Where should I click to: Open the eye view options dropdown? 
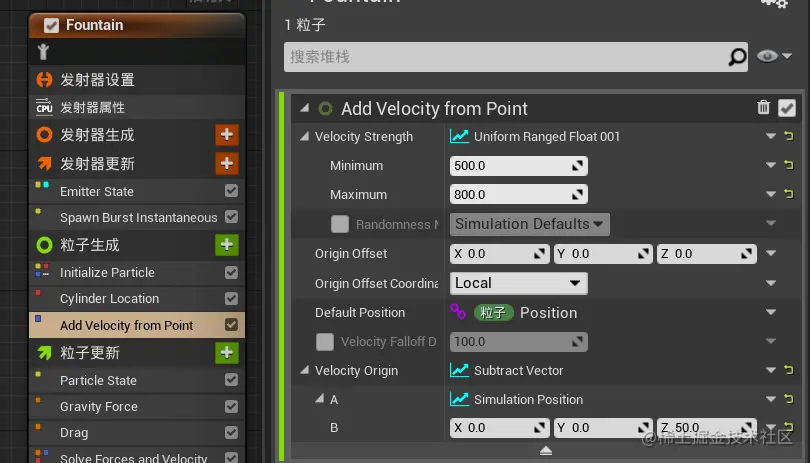click(x=774, y=56)
